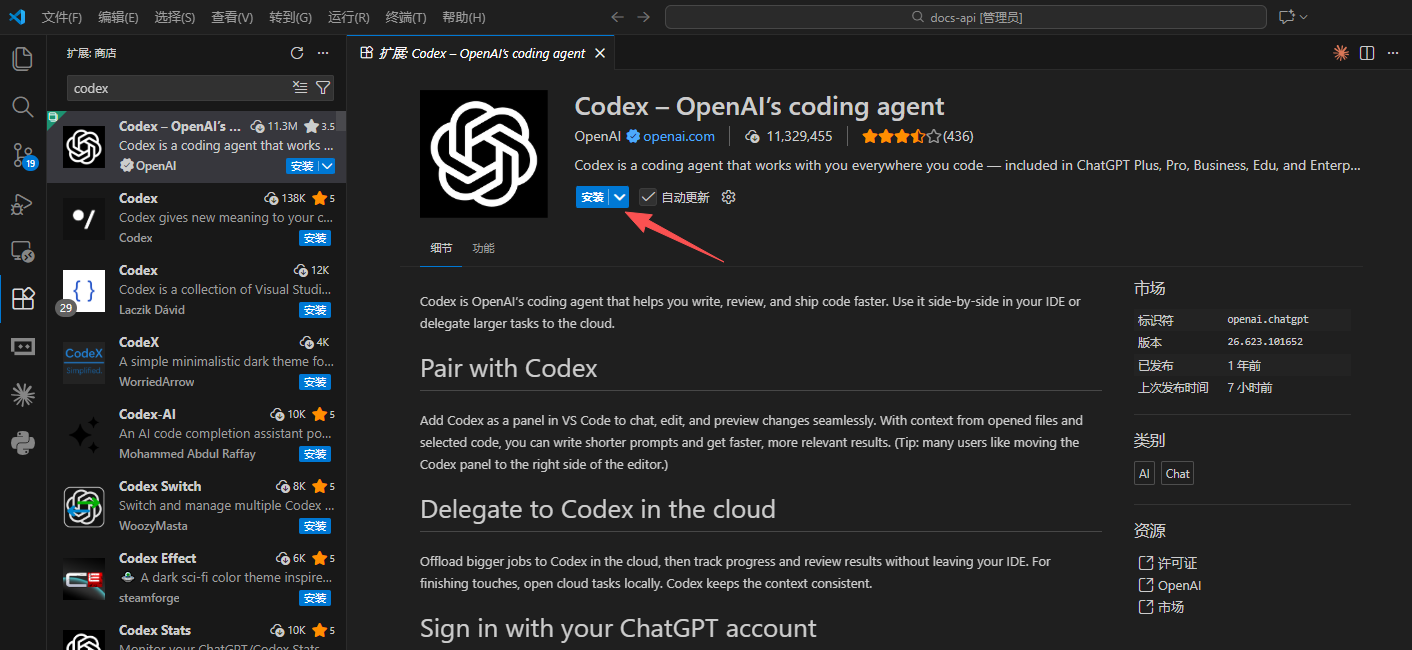The width and height of the screenshot is (1412, 650).
Task: Switch to the 功能 tab
Action: [x=483, y=248]
